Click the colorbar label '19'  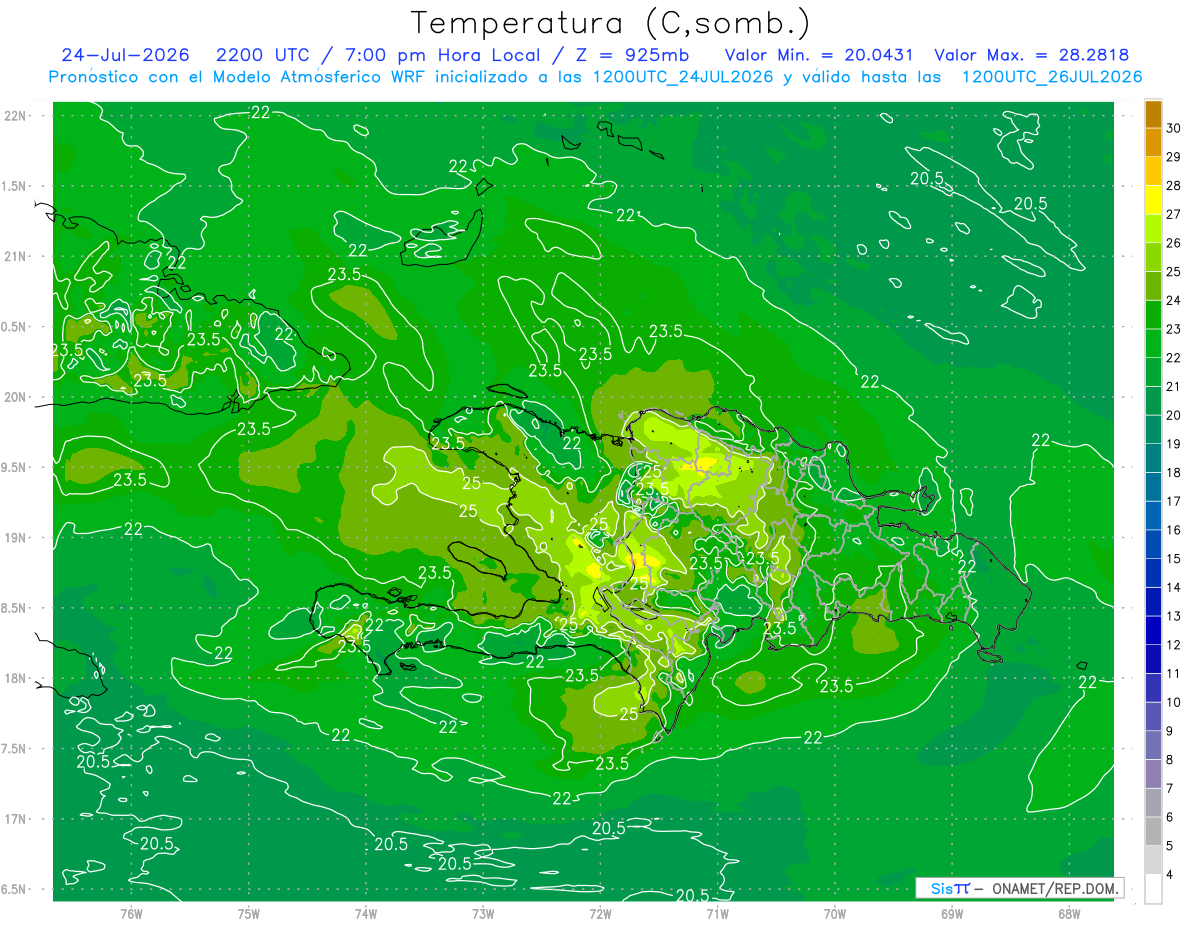coord(1174,444)
